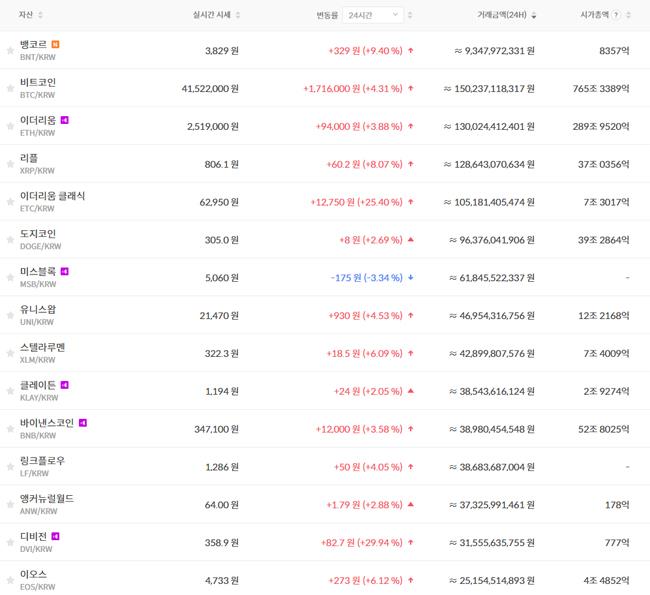Open the 이더리움 클래식 ETC/KRW market
Screen dimensions: 650x595
[x=52, y=202]
